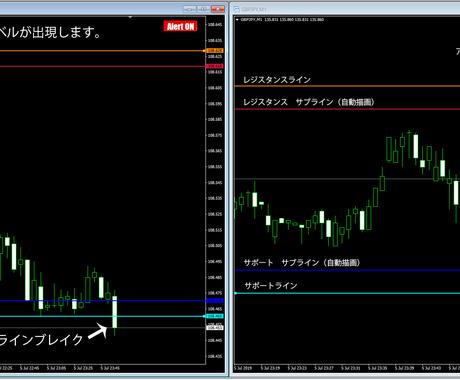
Task: Click the GBPJPY,M1 title of right window
Action: (254, 10)
